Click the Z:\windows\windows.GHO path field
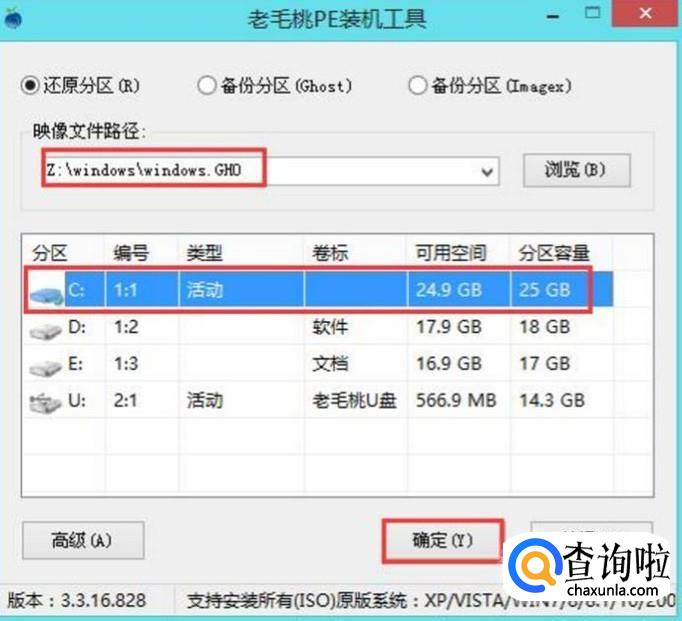 click(x=271, y=170)
